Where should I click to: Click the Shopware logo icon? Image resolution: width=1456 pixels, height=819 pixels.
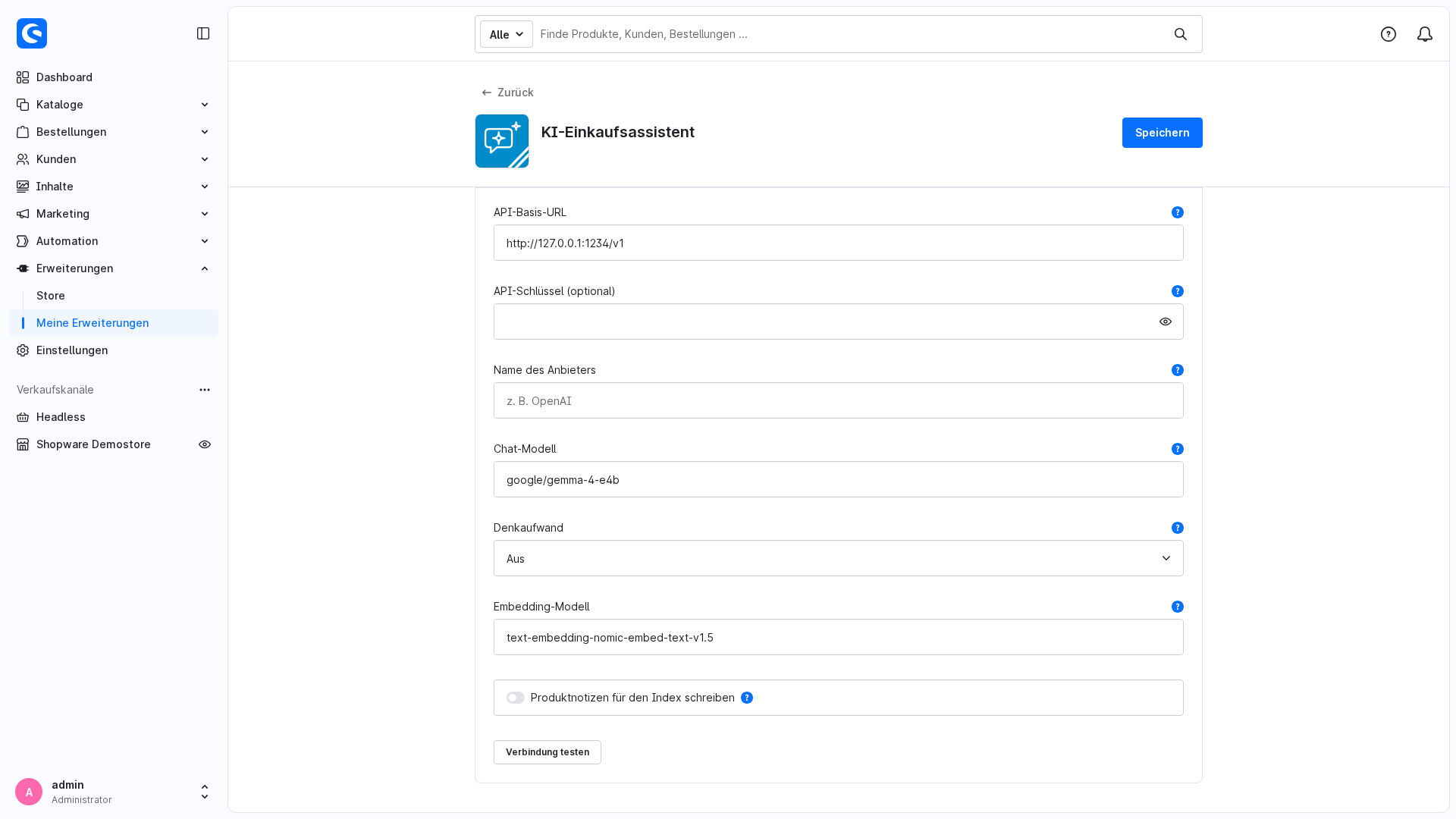(x=32, y=33)
